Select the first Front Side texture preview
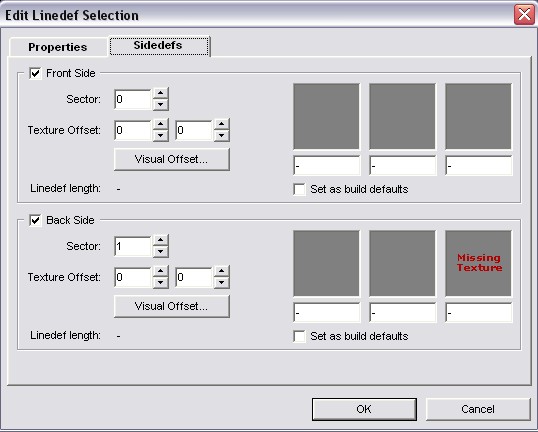The width and height of the screenshot is (538, 432). click(326, 116)
